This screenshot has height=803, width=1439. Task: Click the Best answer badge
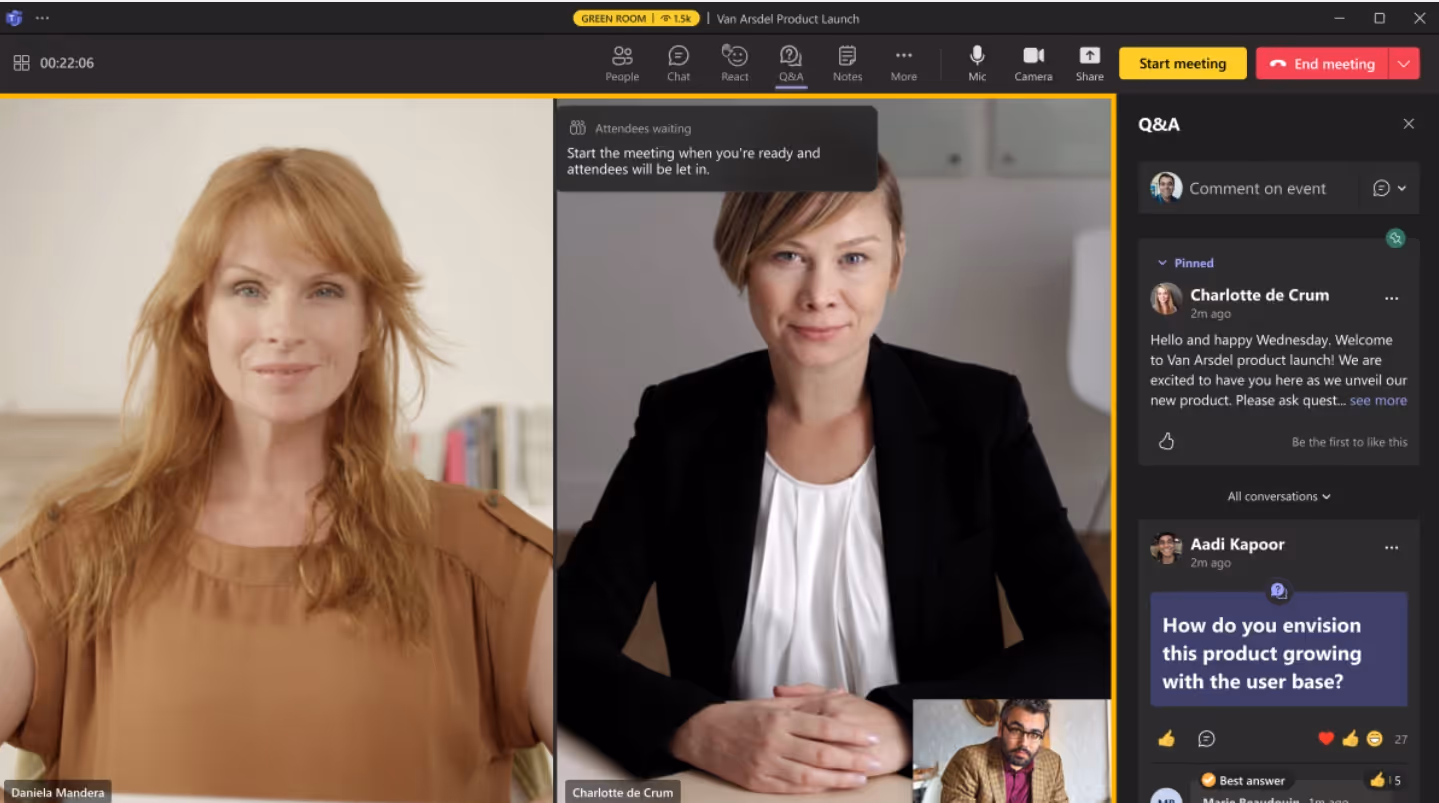1243,780
